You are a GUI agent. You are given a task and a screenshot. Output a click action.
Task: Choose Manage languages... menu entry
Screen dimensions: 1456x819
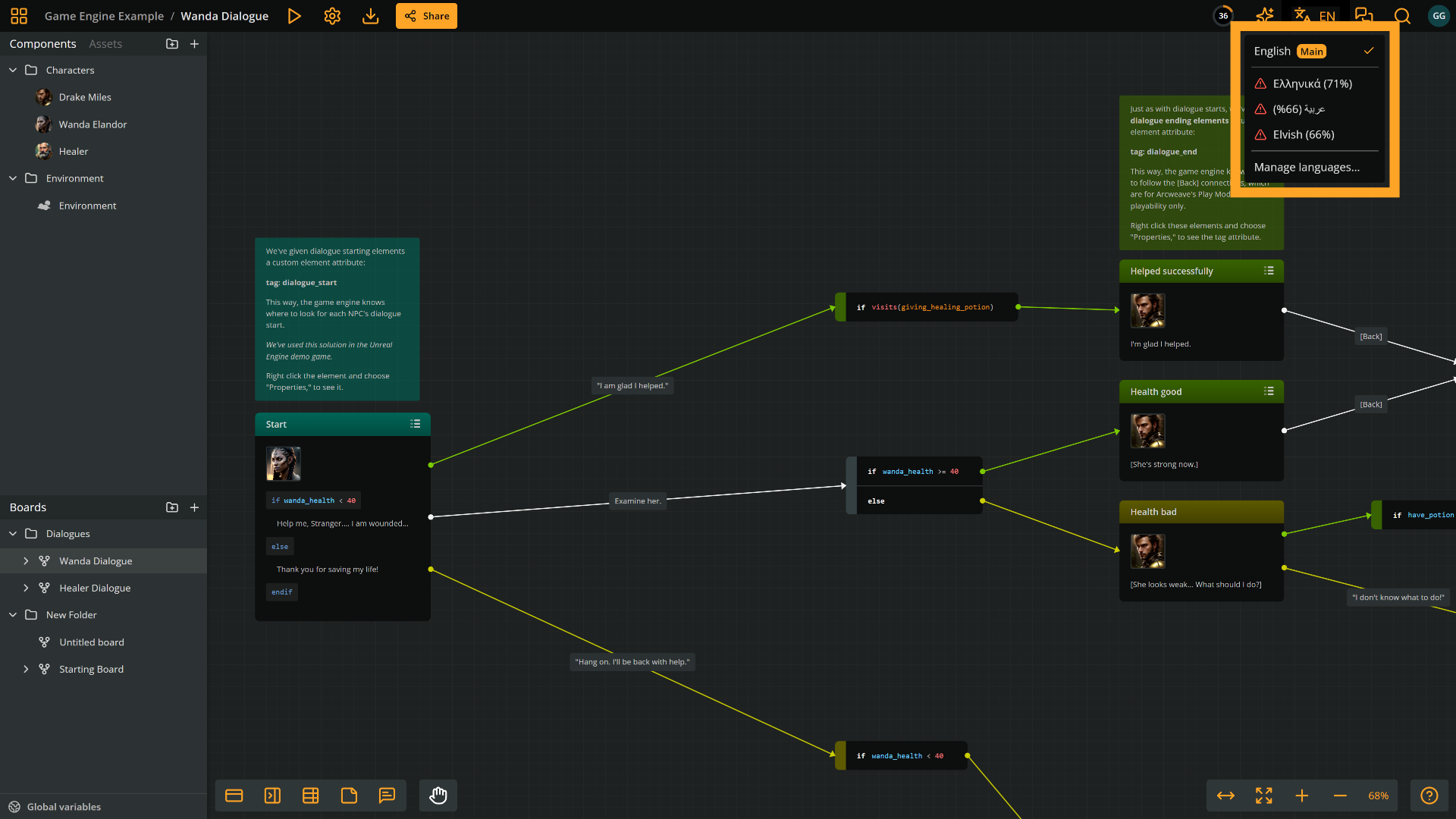point(1307,167)
